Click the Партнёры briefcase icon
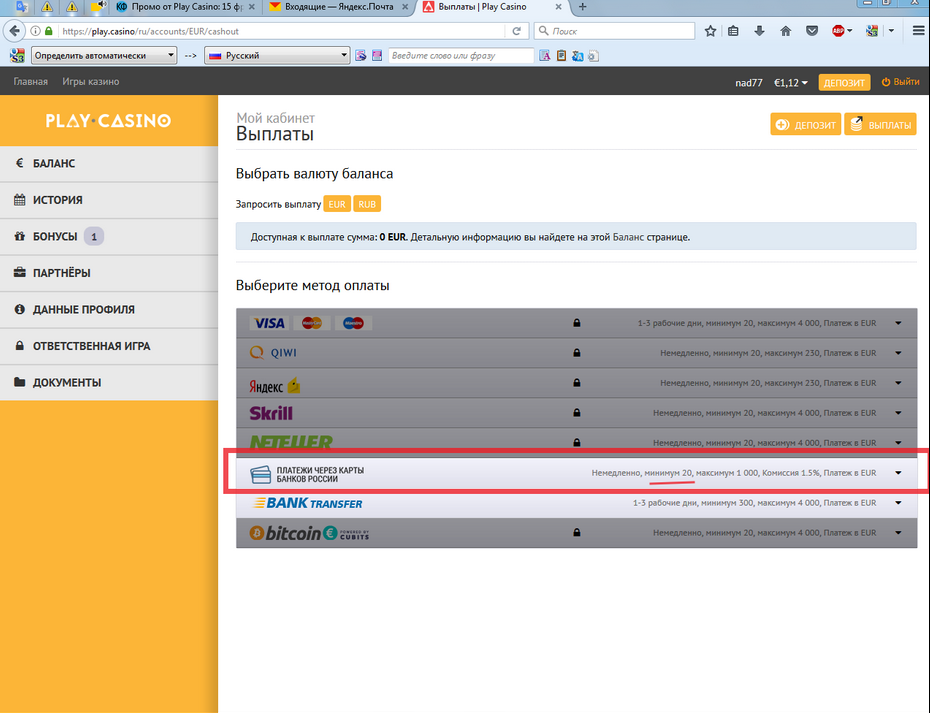The width and height of the screenshot is (930, 713). click(20, 273)
